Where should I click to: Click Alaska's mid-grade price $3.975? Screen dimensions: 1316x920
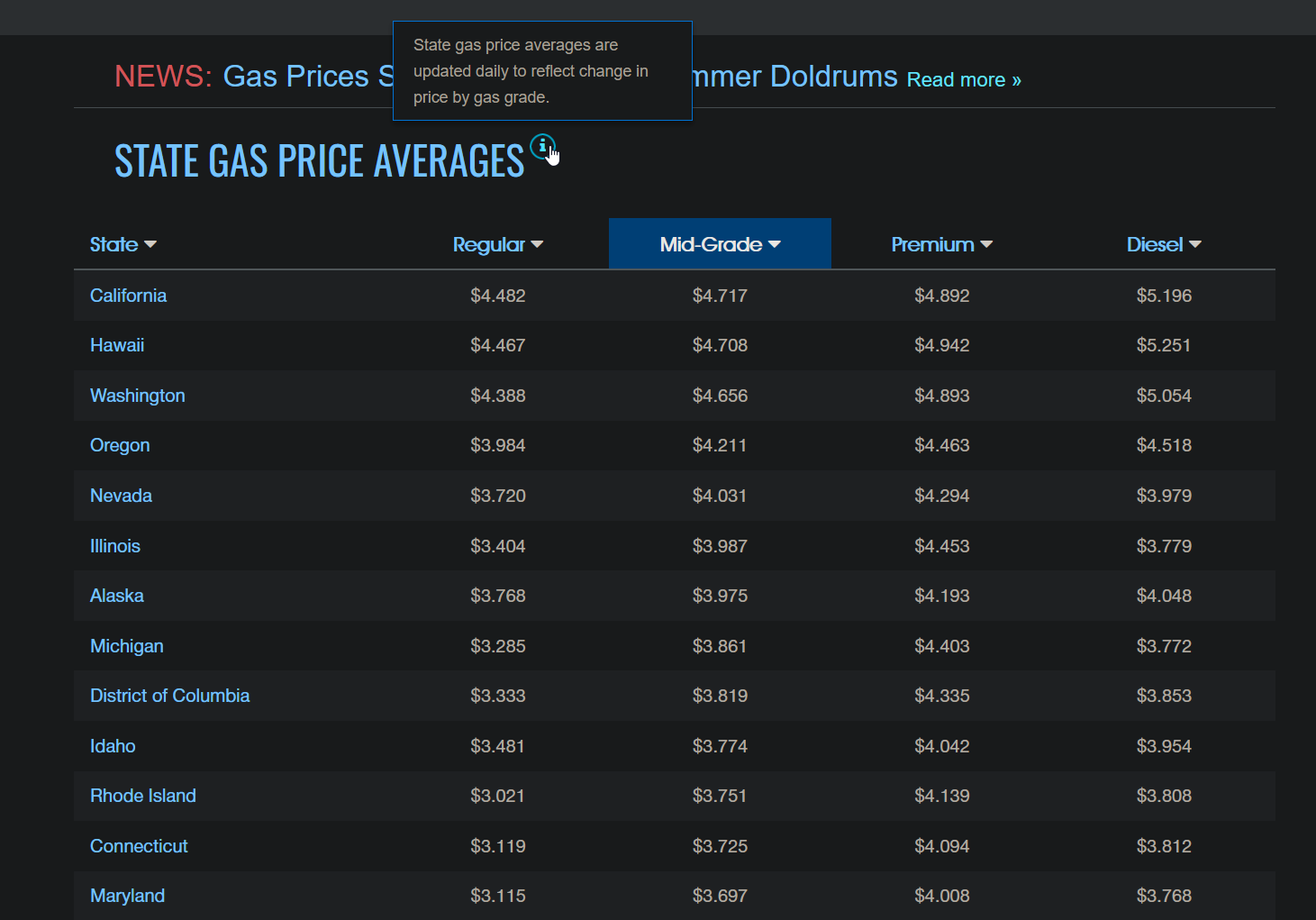(720, 596)
